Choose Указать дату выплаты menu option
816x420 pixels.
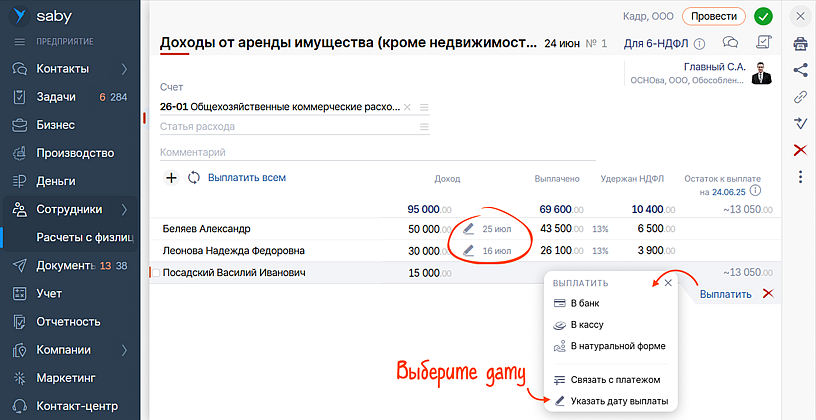[618, 401]
